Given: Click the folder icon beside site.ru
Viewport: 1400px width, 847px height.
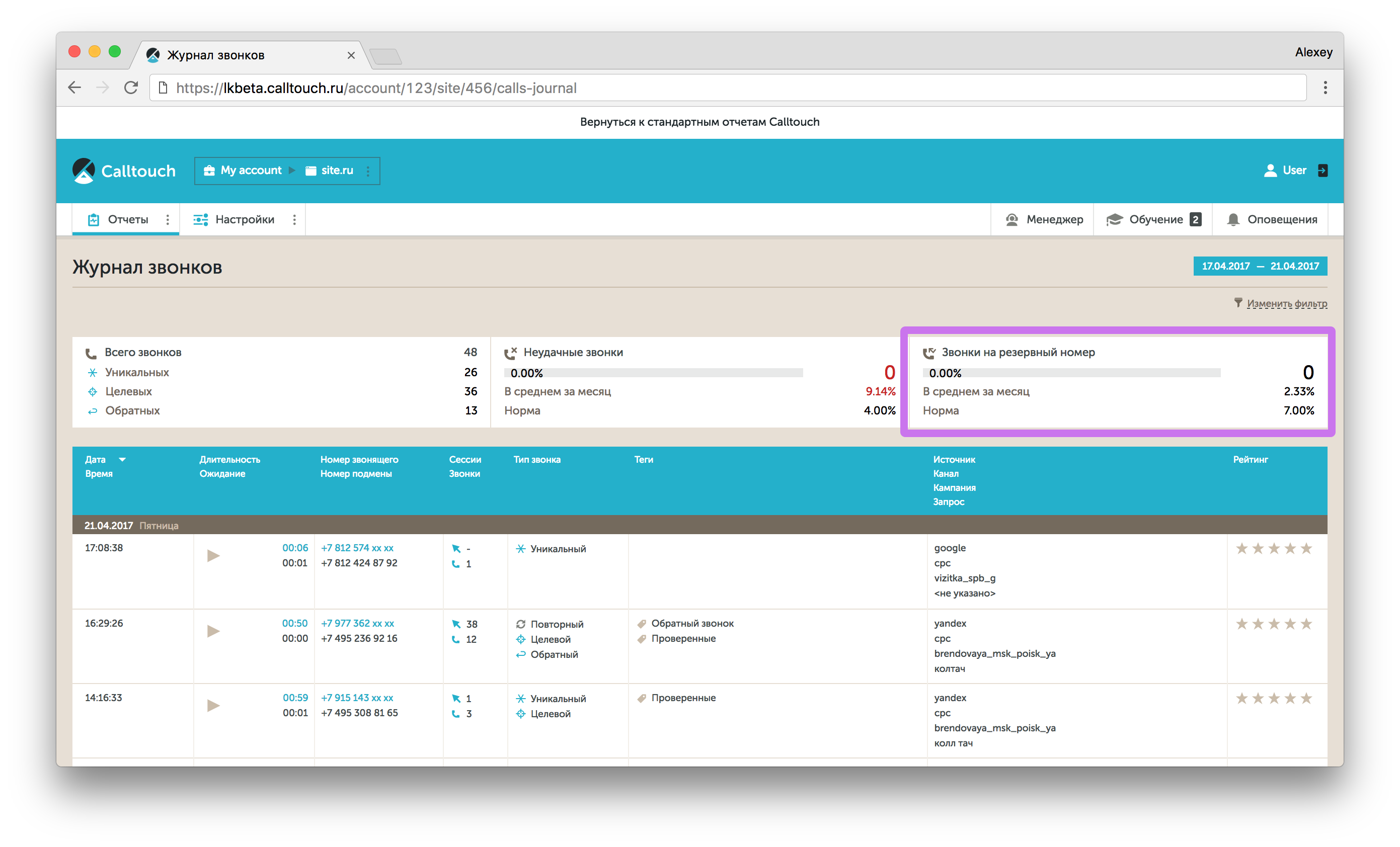Looking at the screenshot, I should point(311,171).
